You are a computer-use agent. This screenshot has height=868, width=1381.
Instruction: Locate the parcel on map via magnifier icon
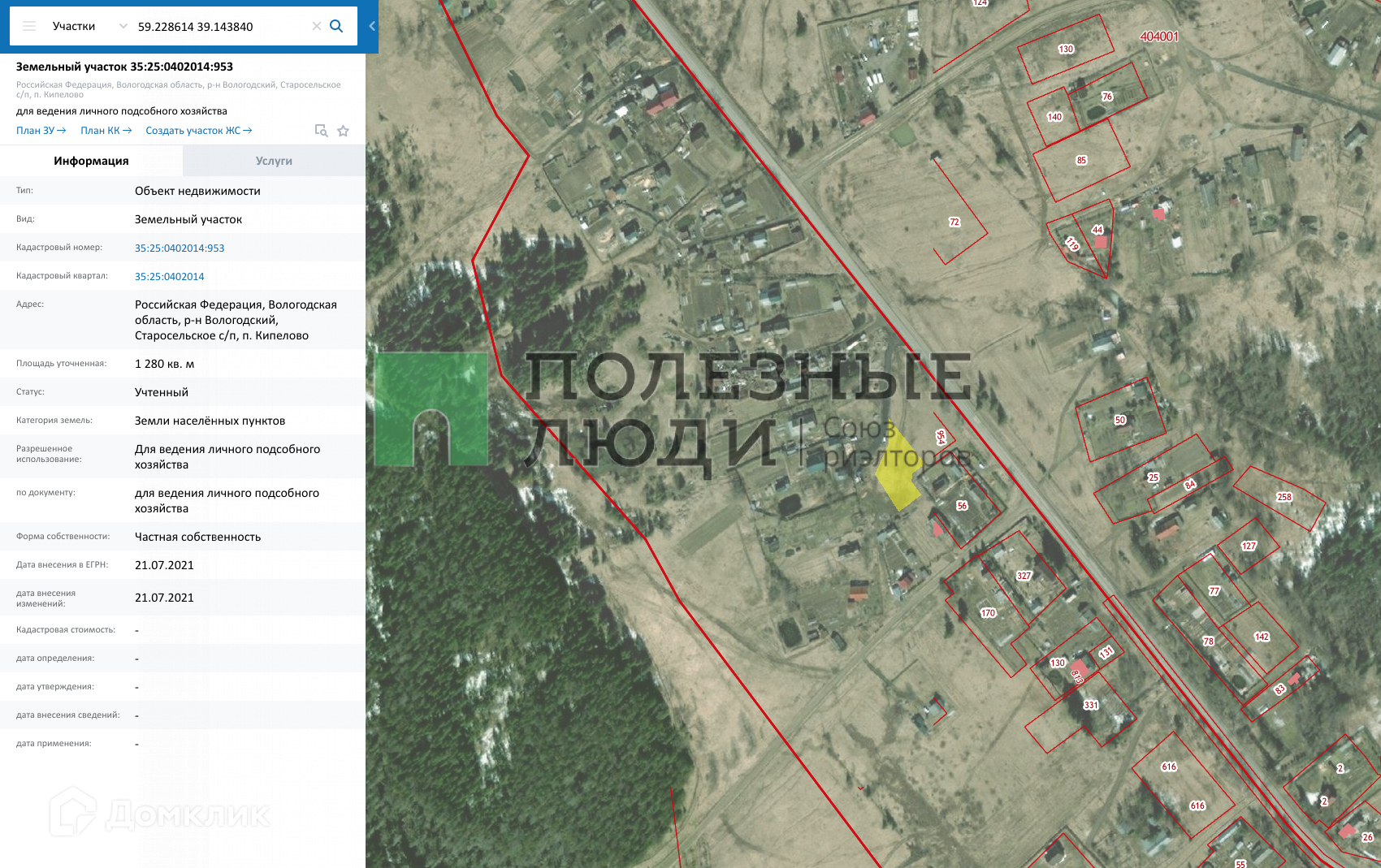click(x=321, y=131)
